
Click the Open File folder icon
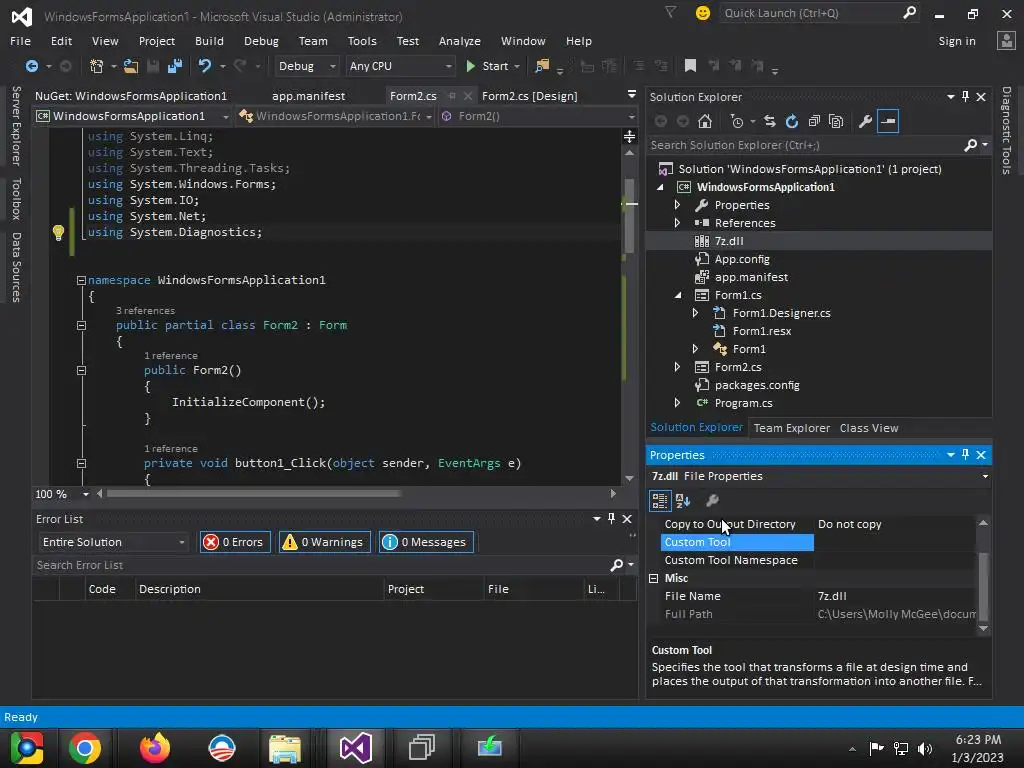[131, 66]
